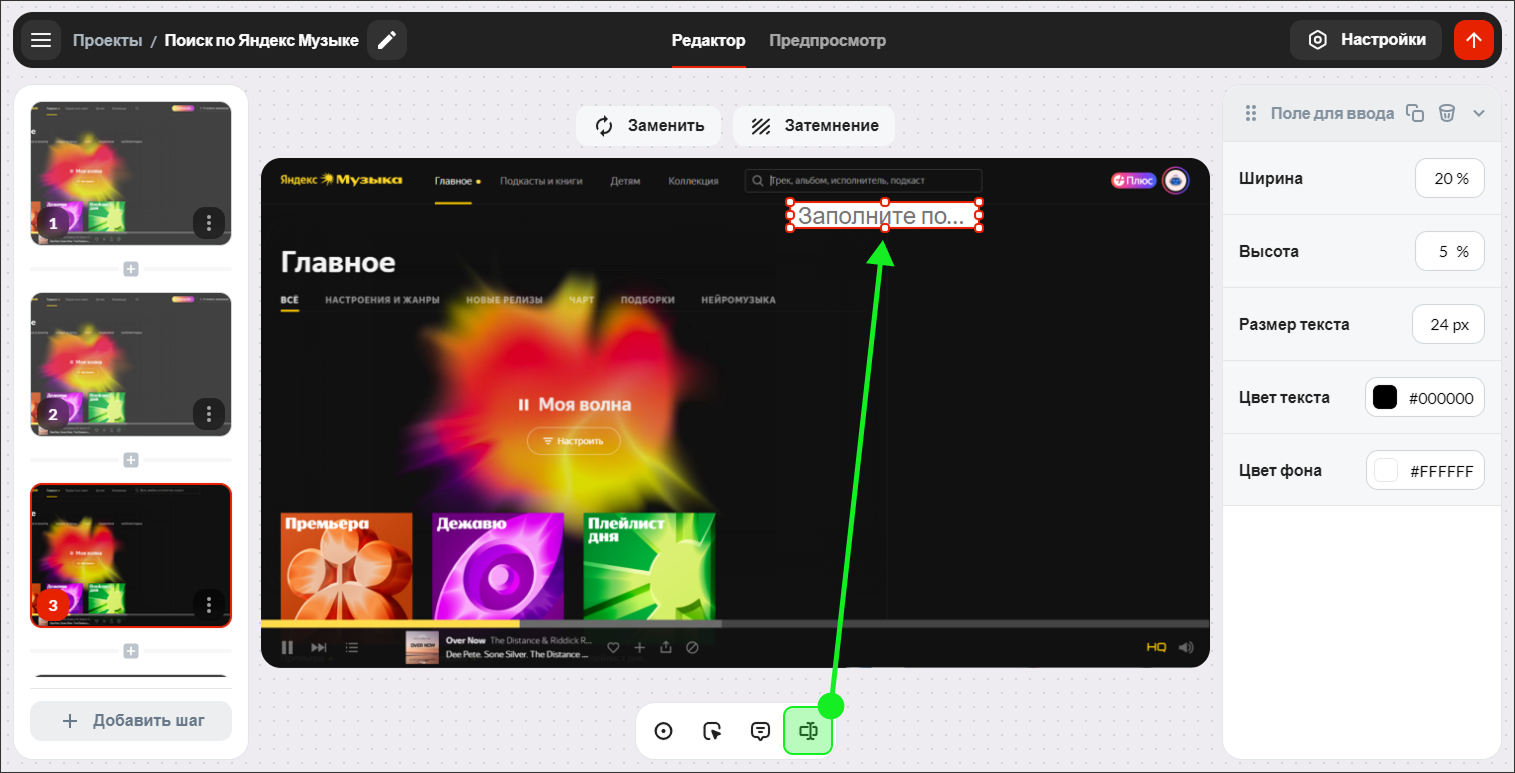Click the Добавить шаг button
This screenshot has height=773, width=1515.
[131, 721]
